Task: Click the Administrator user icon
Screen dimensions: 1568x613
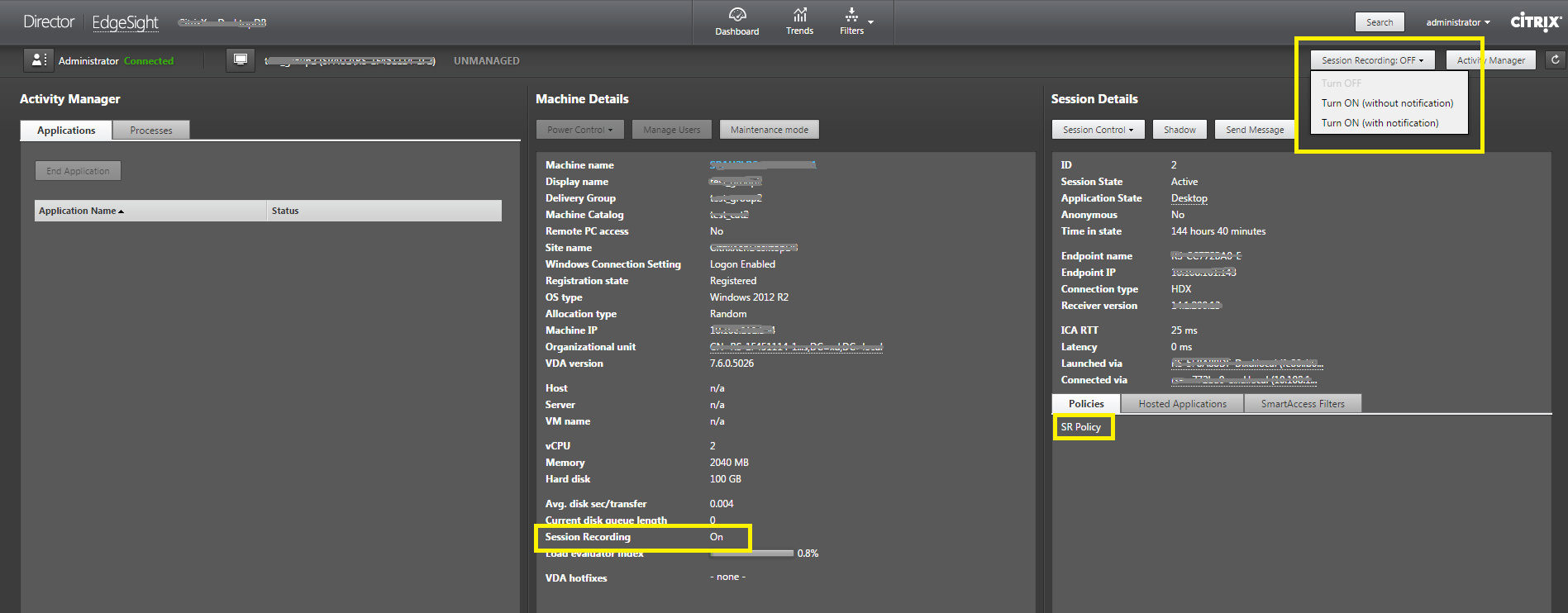Action: [x=38, y=60]
